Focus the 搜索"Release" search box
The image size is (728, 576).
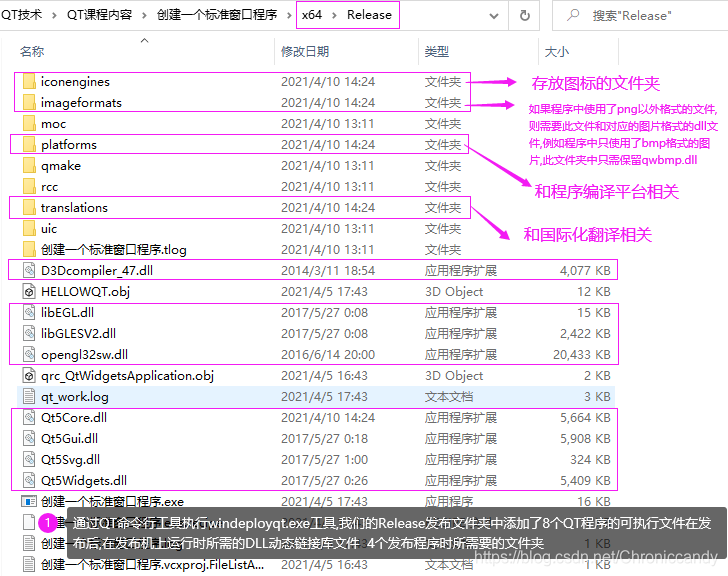[641, 16]
